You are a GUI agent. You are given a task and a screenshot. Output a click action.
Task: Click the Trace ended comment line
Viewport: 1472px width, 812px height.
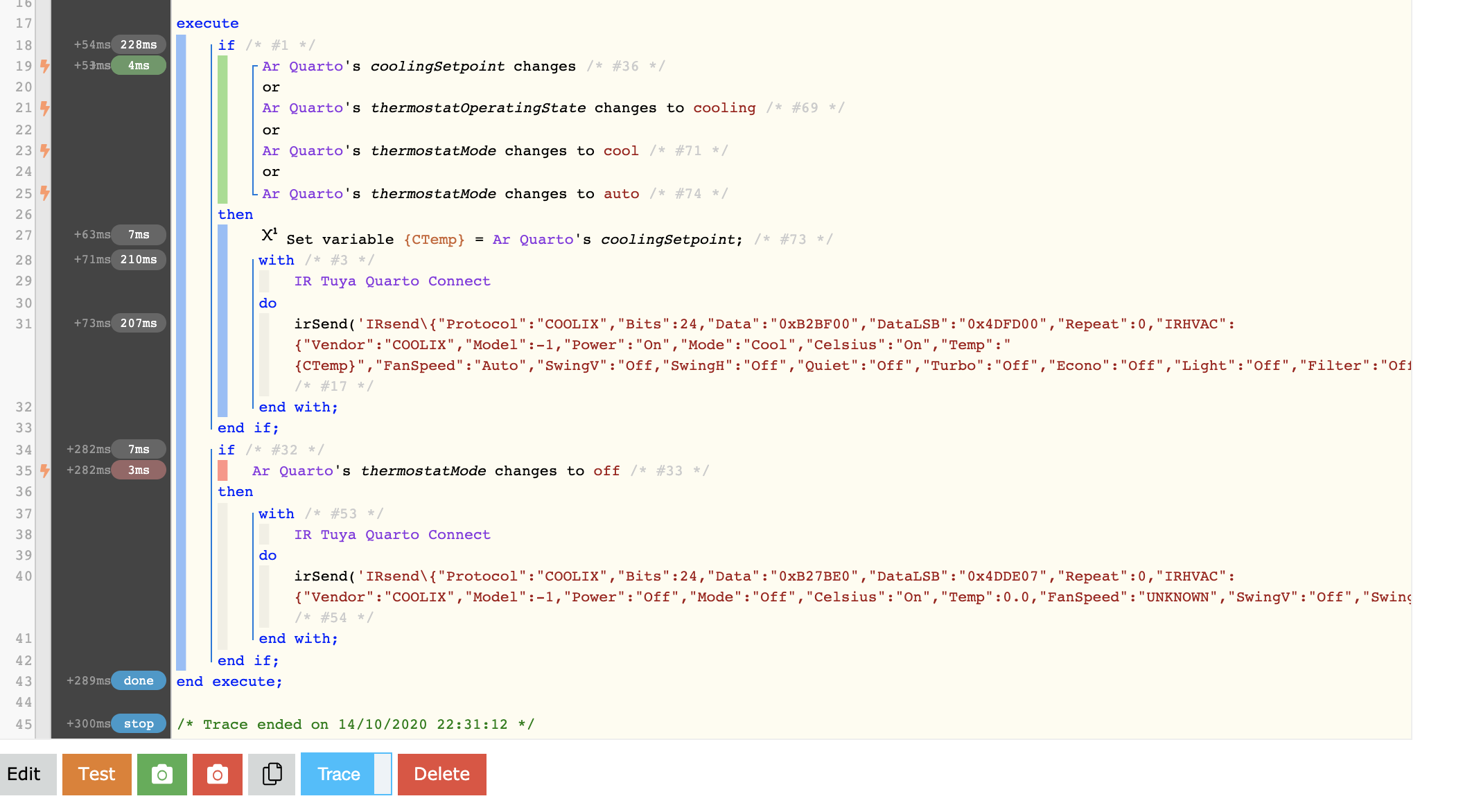point(356,724)
